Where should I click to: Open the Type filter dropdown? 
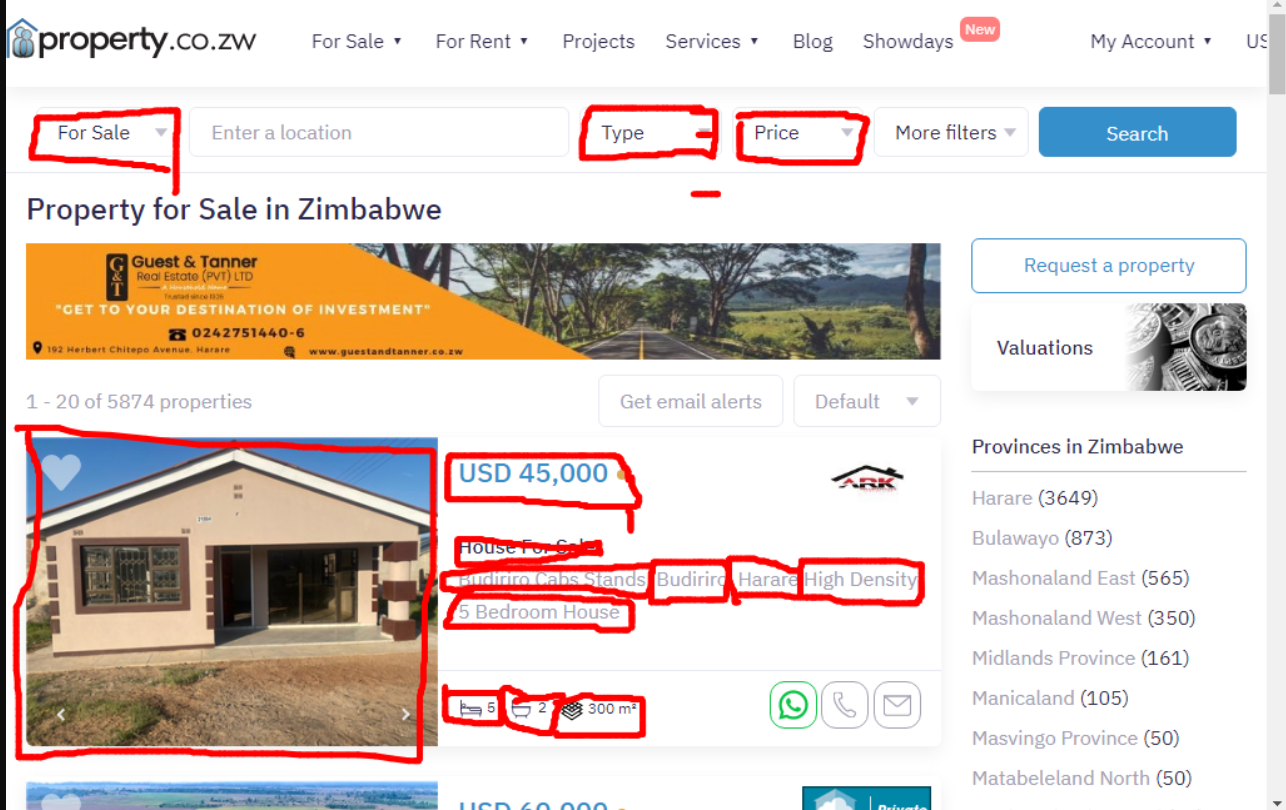(x=649, y=132)
